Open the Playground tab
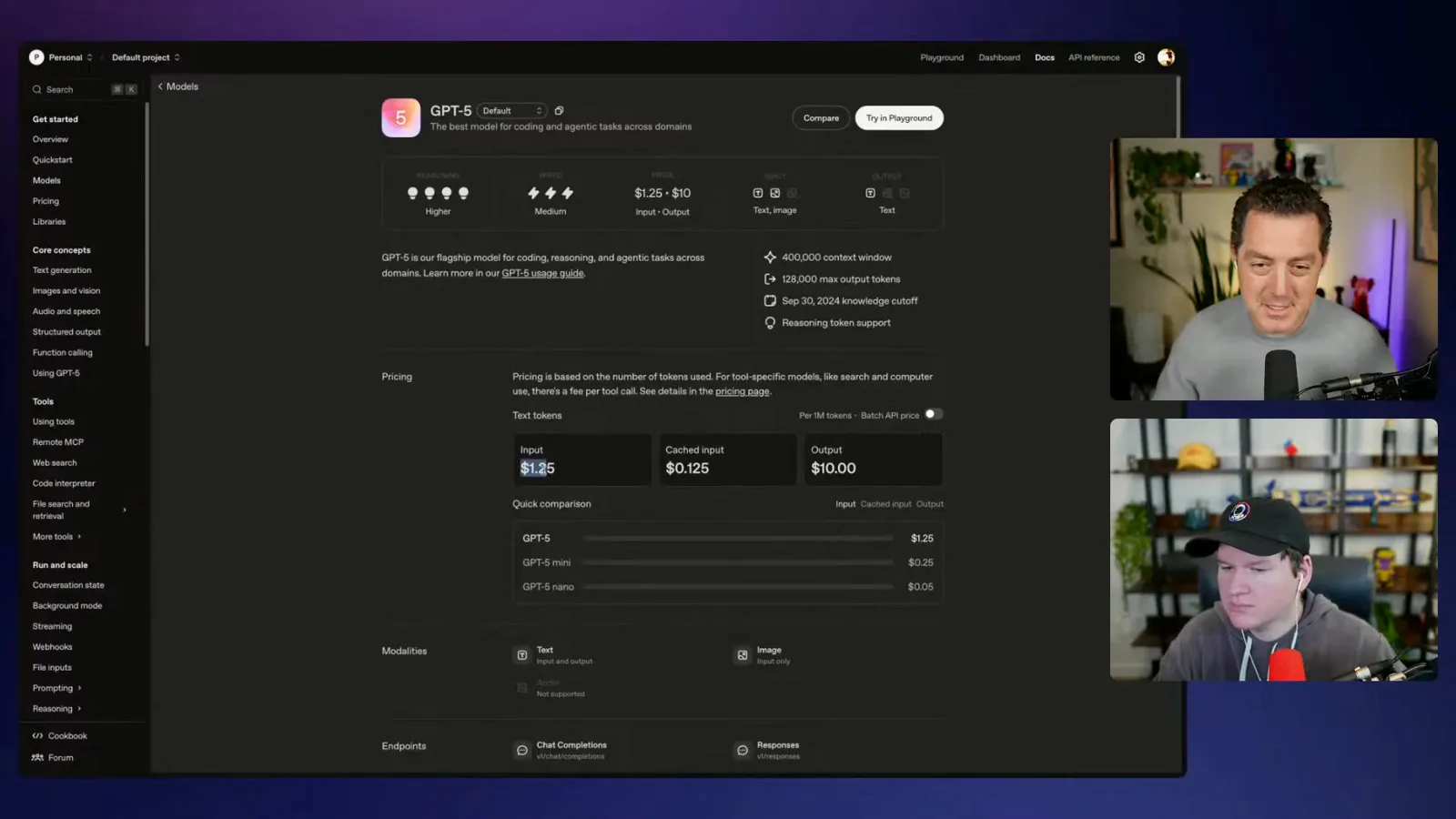The image size is (1456, 819). point(942,57)
